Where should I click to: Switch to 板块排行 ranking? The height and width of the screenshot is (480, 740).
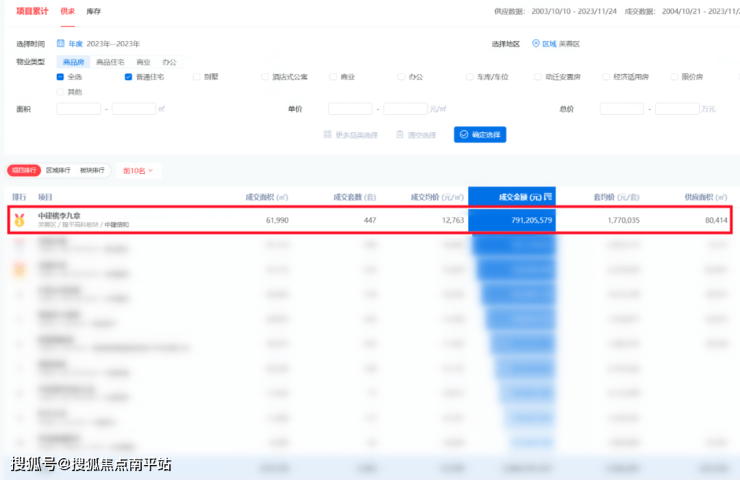coord(92,170)
